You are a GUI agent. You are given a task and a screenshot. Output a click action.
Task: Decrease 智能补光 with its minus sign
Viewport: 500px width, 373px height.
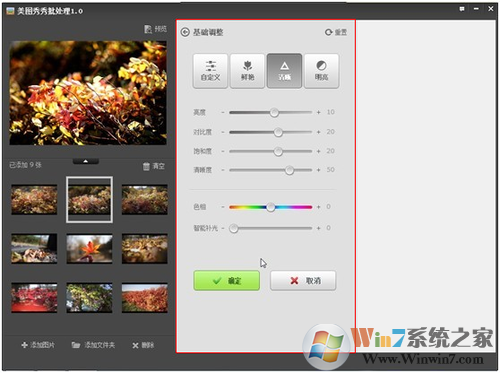(x=223, y=228)
